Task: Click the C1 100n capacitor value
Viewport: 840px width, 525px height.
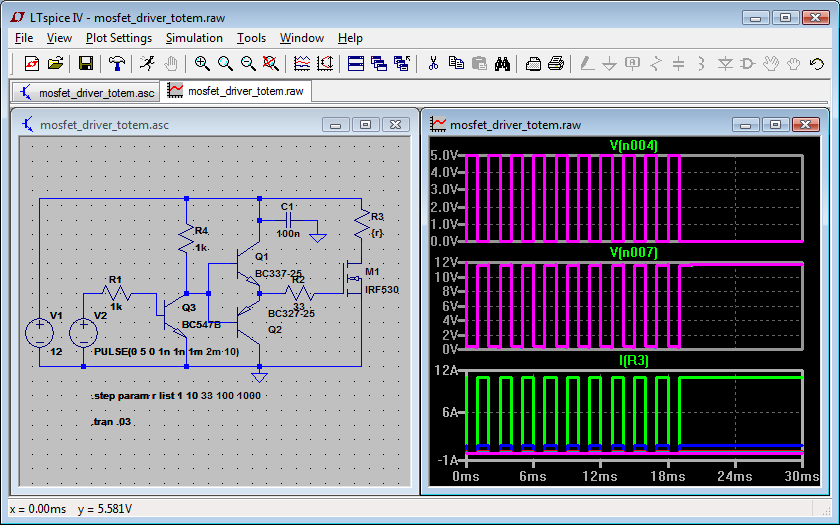Action: pos(288,234)
